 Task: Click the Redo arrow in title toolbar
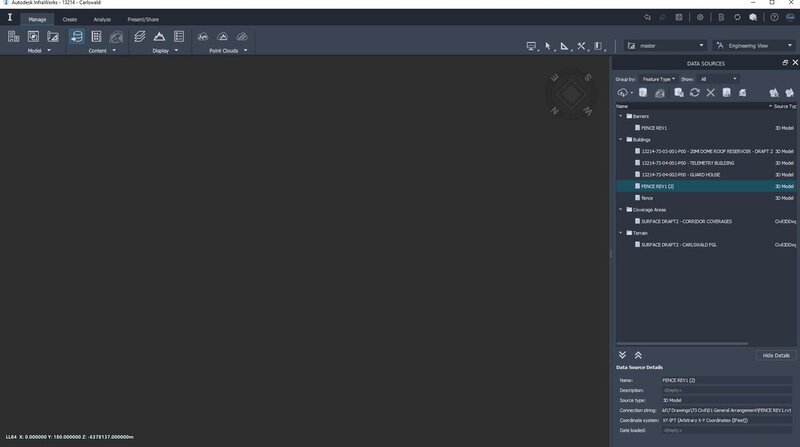(x=663, y=17)
